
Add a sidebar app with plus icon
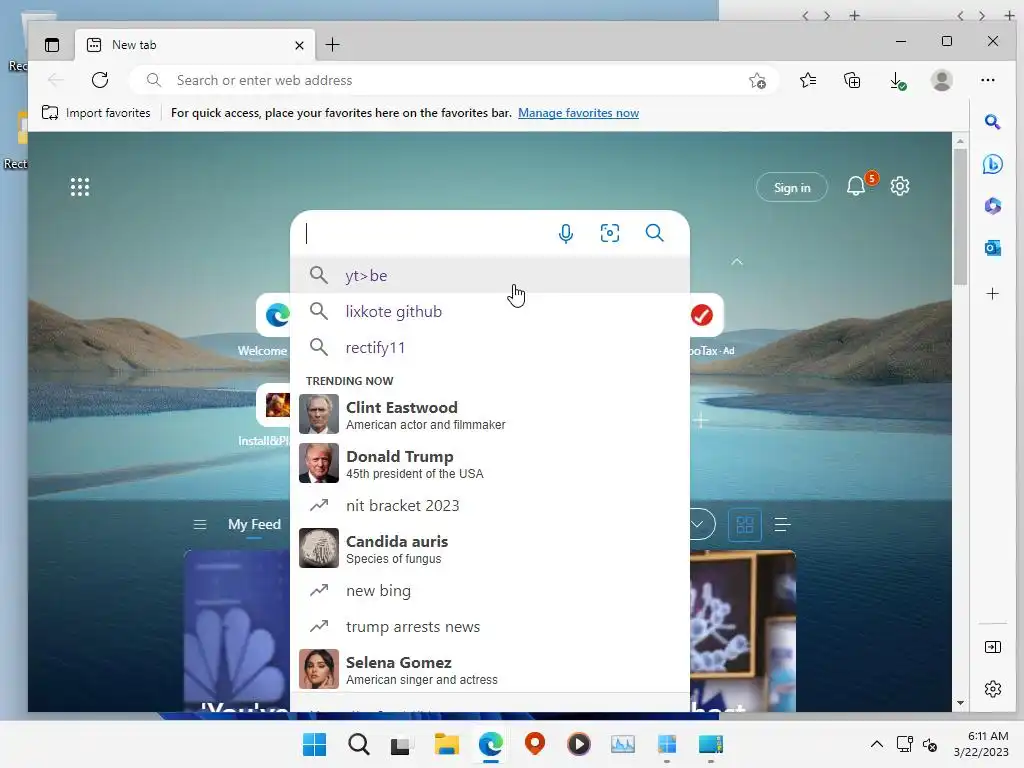[993, 294]
